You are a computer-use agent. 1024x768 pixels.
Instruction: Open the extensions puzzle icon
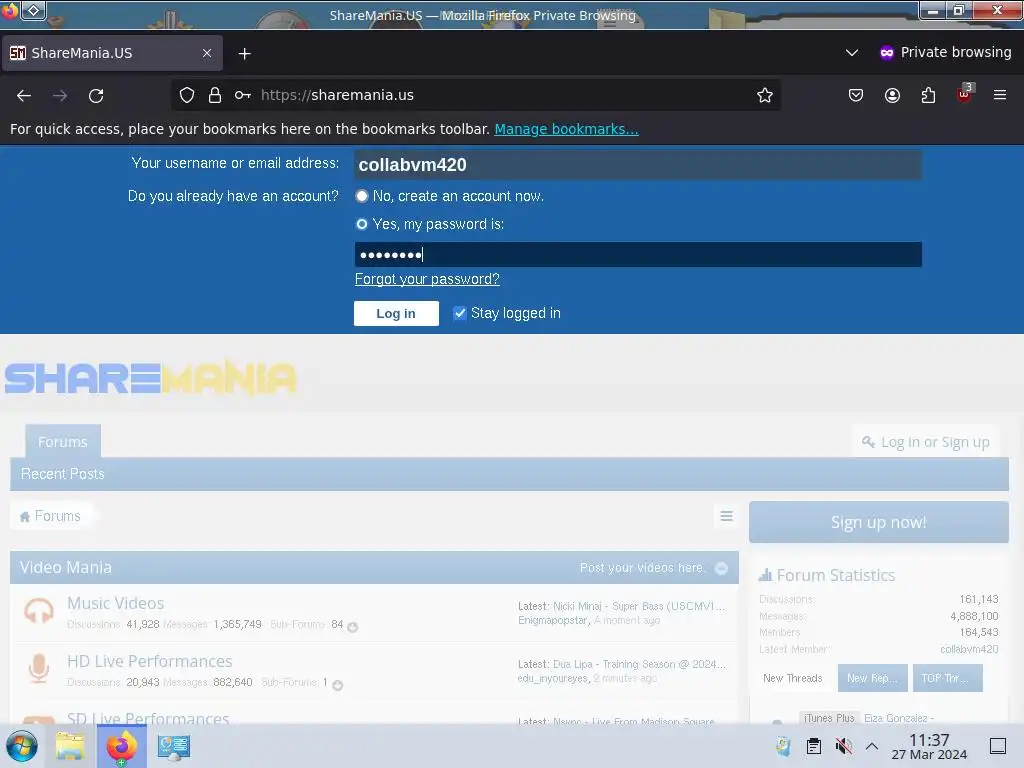click(x=928, y=95)
